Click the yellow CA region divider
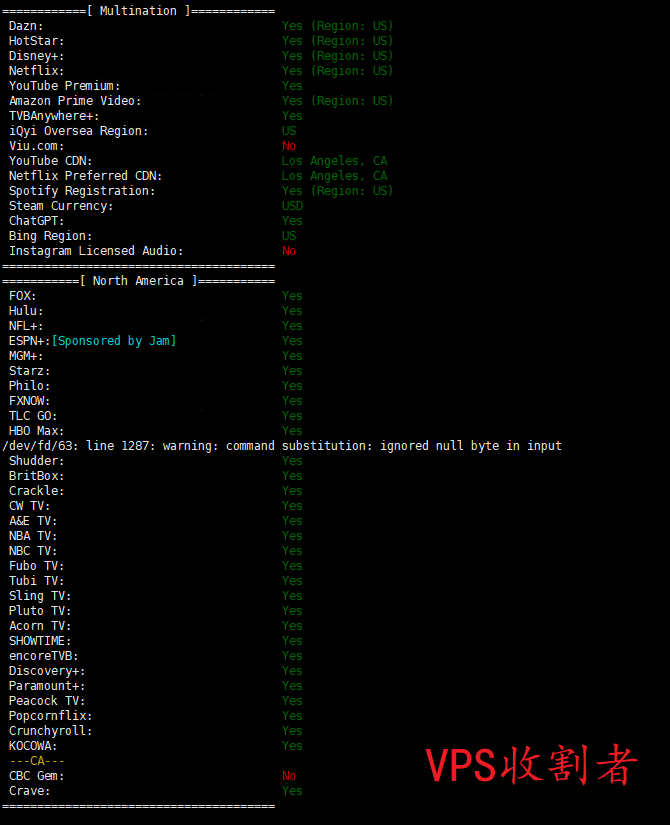 pyautogui.click(x=37, y=761)
